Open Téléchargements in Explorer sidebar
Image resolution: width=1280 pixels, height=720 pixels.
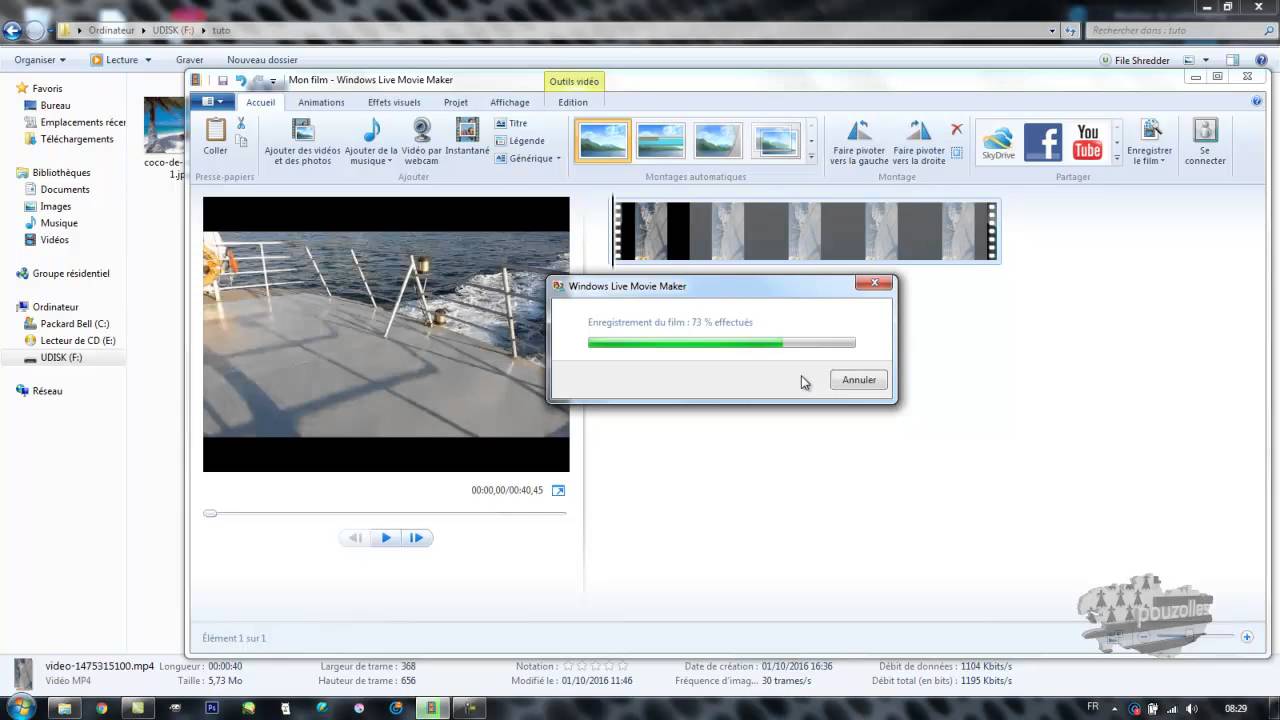[x=77, y=139]
